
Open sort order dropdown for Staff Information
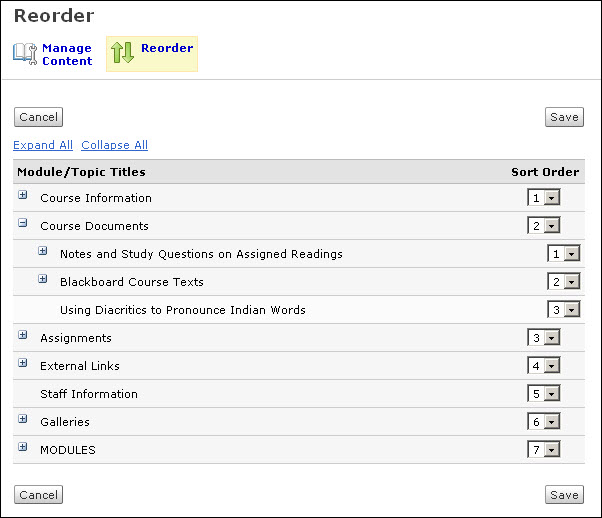coord(543,394)
